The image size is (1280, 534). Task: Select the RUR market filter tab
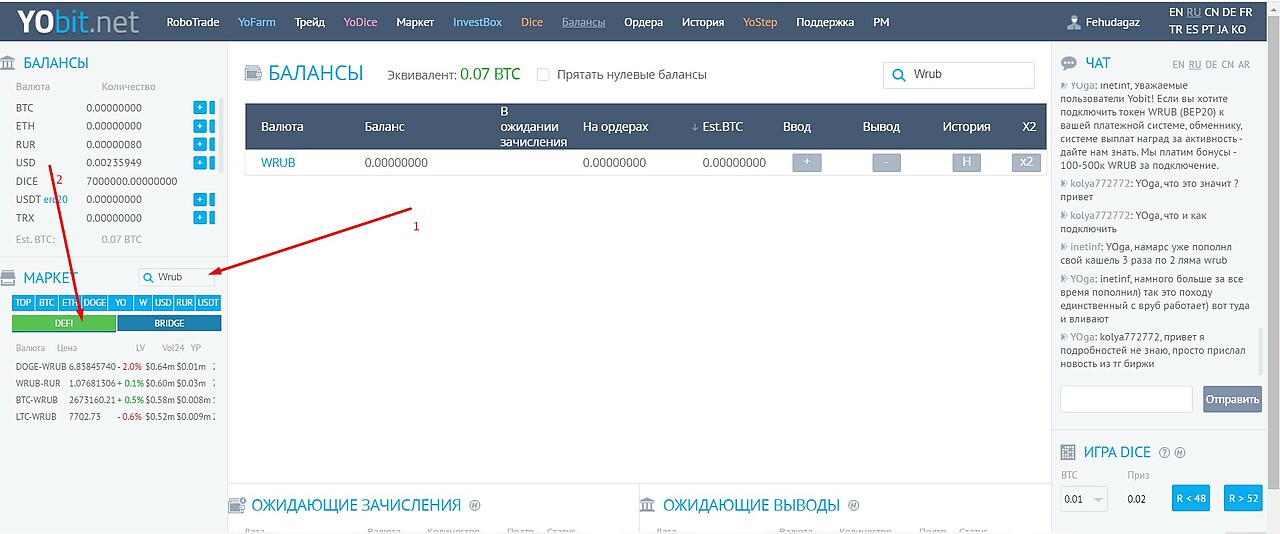point(184,303)
